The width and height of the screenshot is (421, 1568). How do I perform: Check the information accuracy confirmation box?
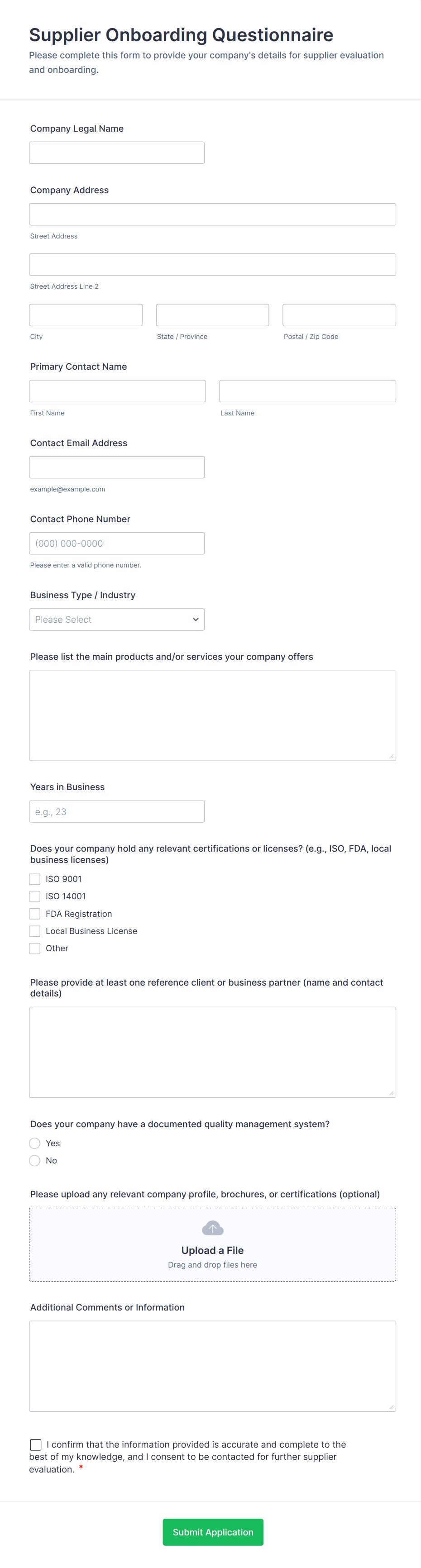(x=36, y=1444)
